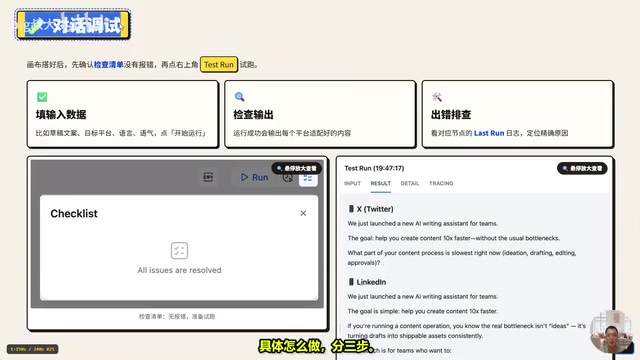Switch to the RESULT tab

click(380, 183)
